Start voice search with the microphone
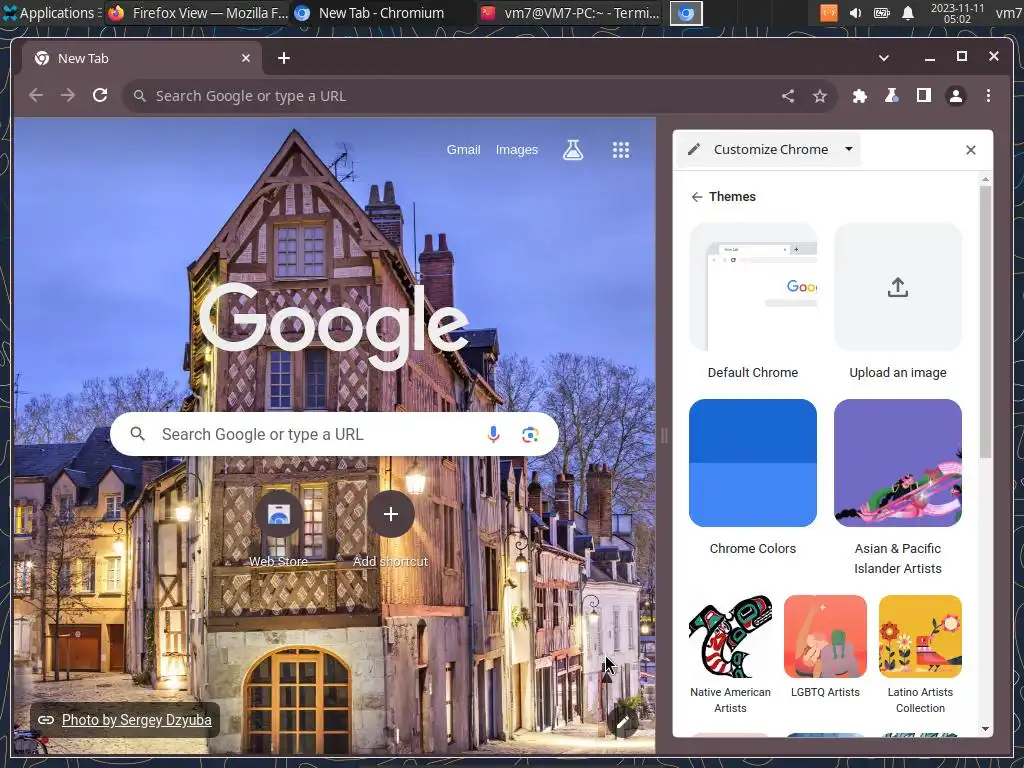1024x768 pixels. pos(493,434)
